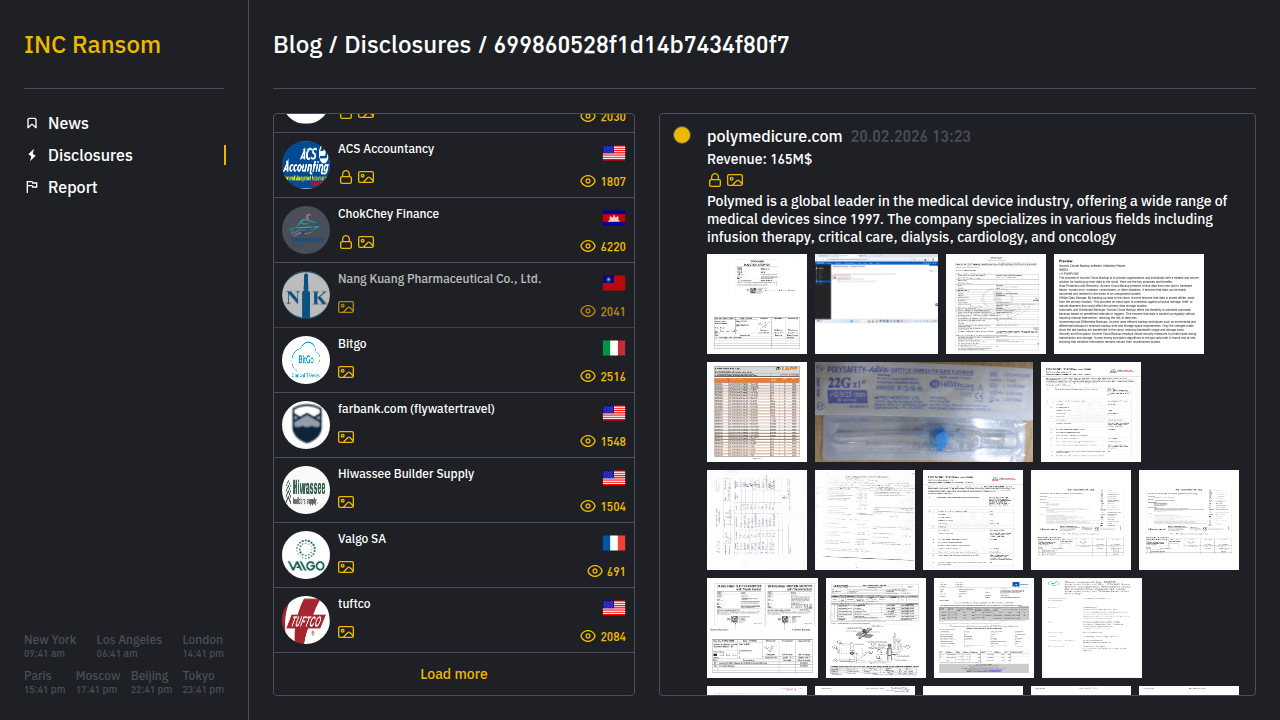
Task: Click the ACS Accountancy logo
Action: [306, 165]
